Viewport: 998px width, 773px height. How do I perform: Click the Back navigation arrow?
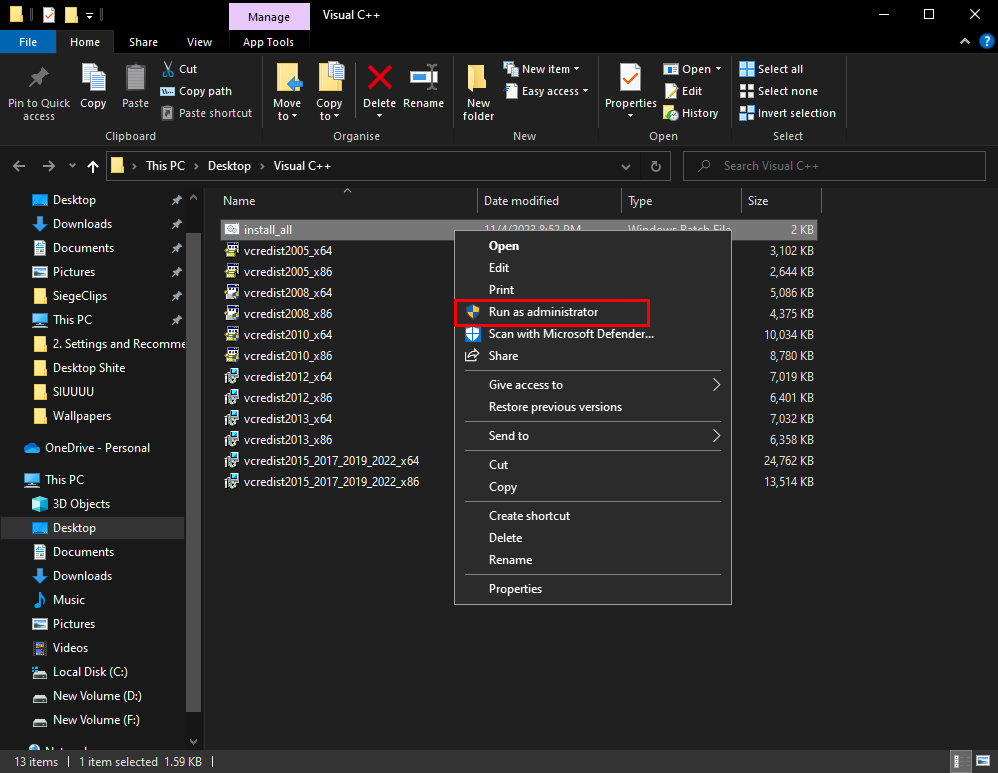pyautogui.click(x=19, y=166)
